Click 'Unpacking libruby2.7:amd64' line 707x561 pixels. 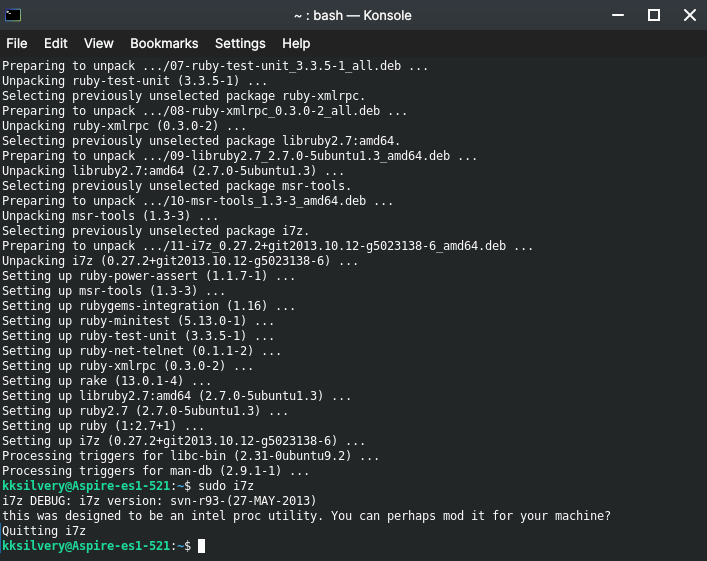(173, 170)
